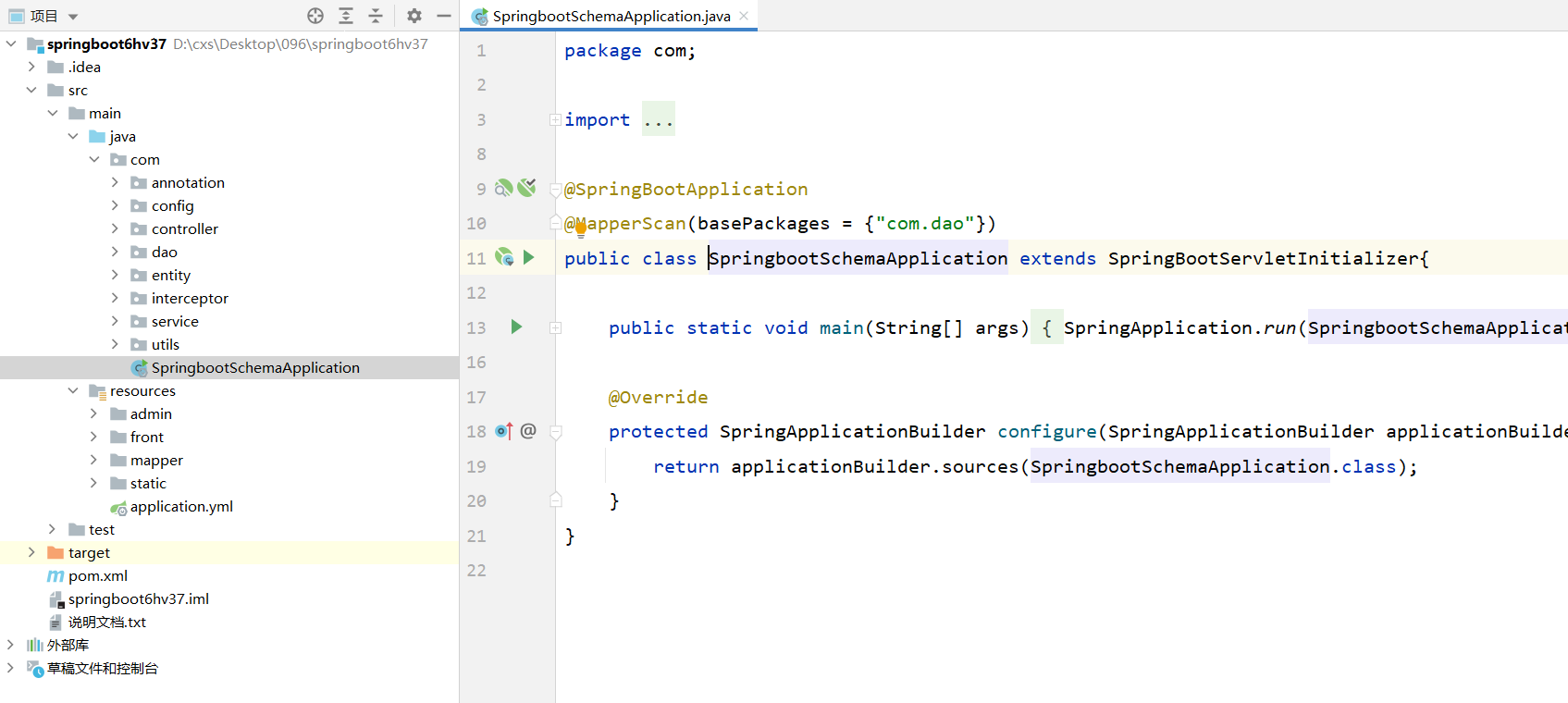Viewport: 1568px width, 703px height.
Task: Expand the test folder
Action: (x=53, y=529)
